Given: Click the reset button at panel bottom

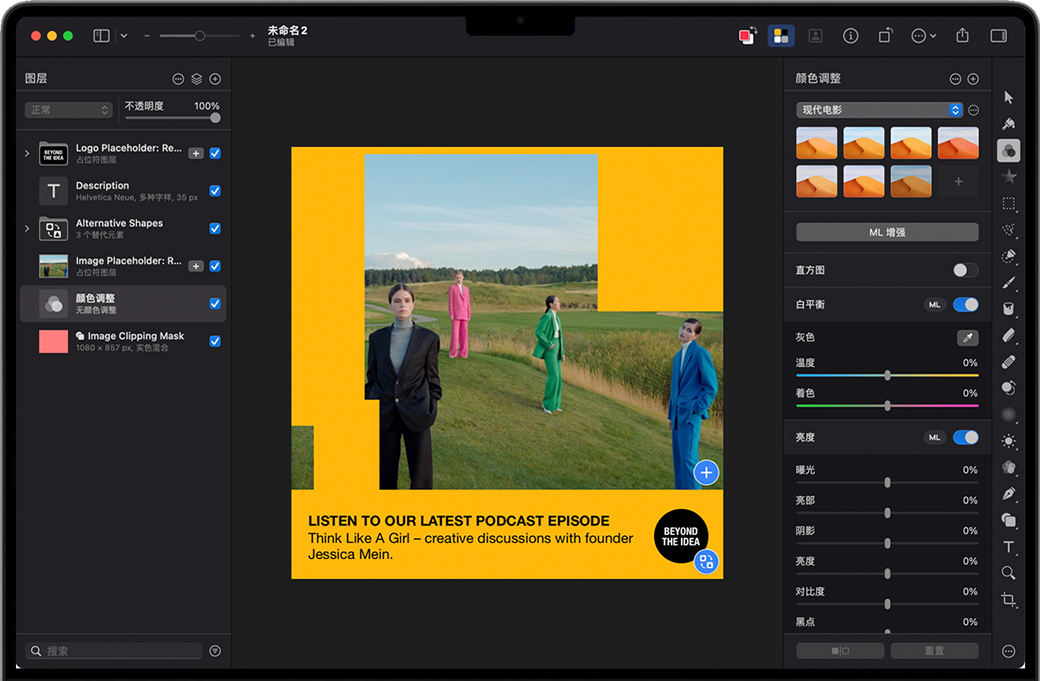Looking at the screenshot, I should 934,651.
